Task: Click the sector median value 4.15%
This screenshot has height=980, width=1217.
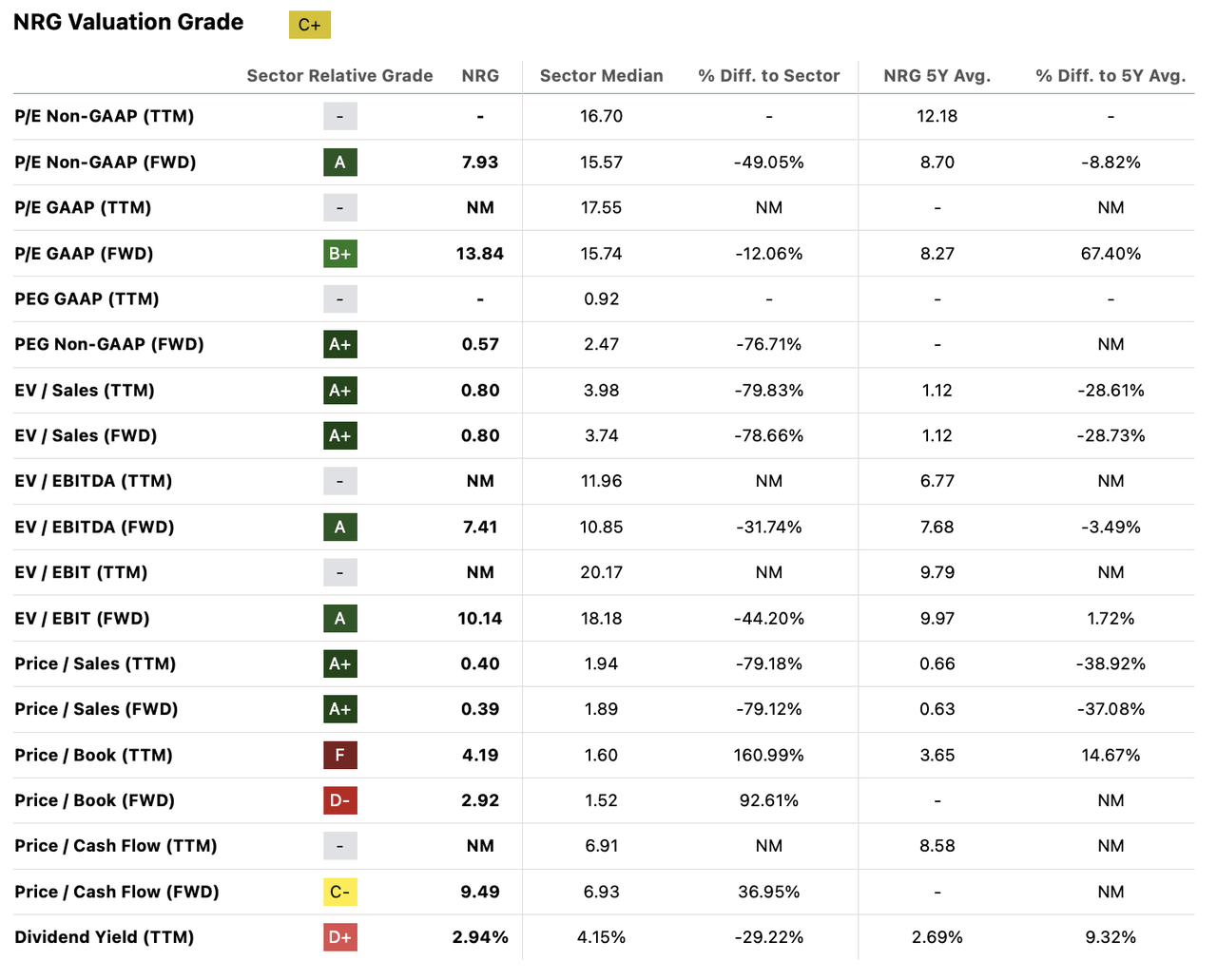Action: (x=602, y=937)
